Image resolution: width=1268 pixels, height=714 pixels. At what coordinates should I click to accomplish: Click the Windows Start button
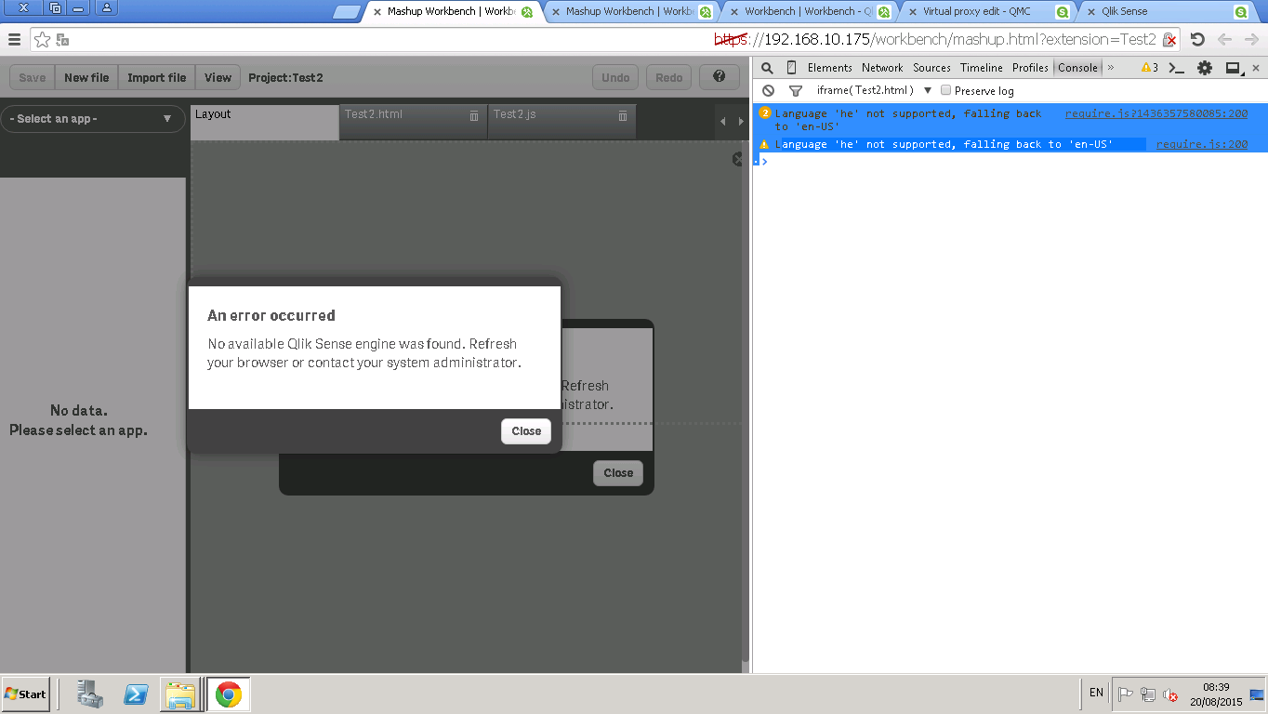(x=26, y=694)
